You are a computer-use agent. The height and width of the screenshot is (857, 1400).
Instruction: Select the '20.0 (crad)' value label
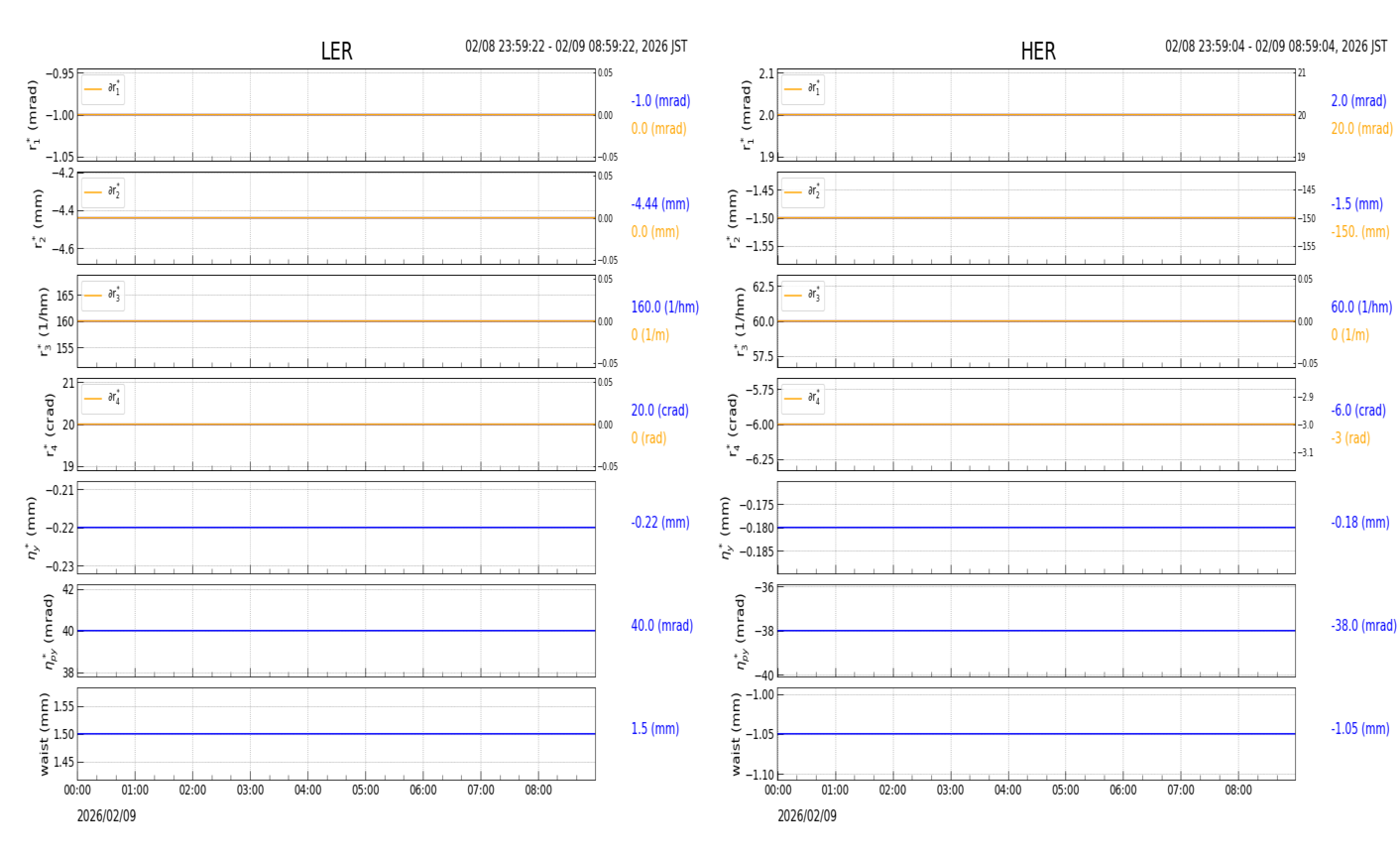(x=660, y=411)
